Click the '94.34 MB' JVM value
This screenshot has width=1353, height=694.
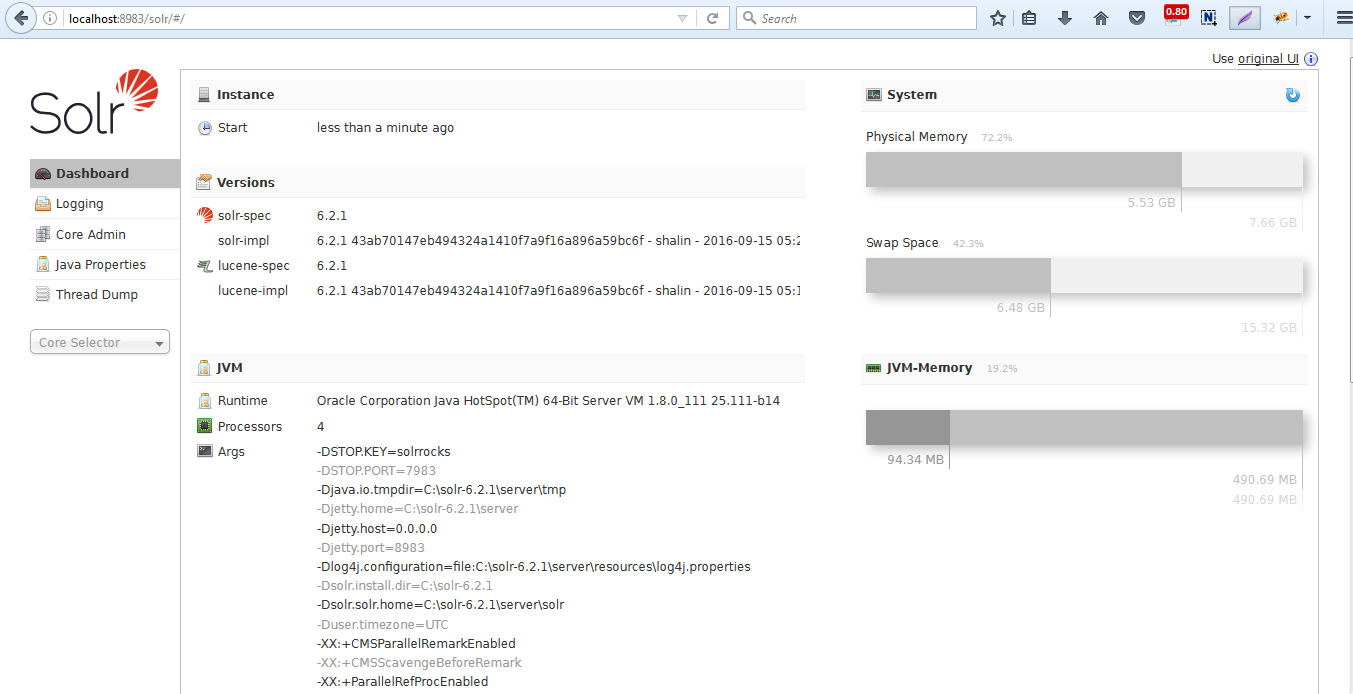coord(915,460)
